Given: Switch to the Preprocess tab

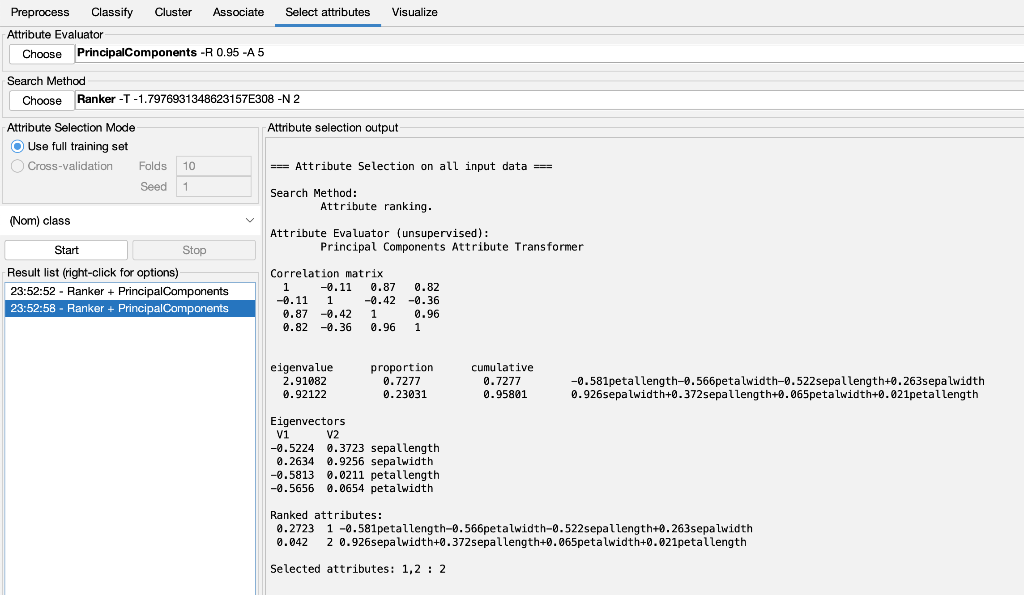Looking at the screenshot, I should click(x=40, y=13).
